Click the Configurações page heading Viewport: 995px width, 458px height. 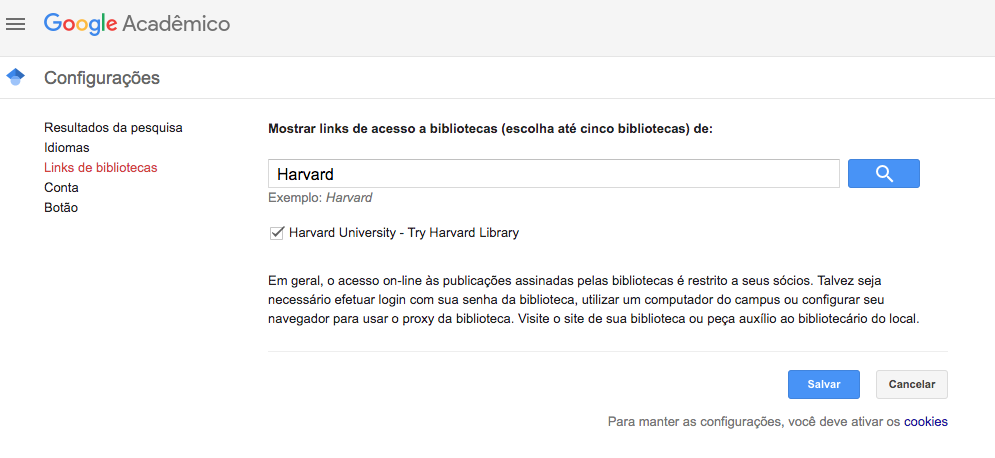pyautogui.click(x=102, y=78)
